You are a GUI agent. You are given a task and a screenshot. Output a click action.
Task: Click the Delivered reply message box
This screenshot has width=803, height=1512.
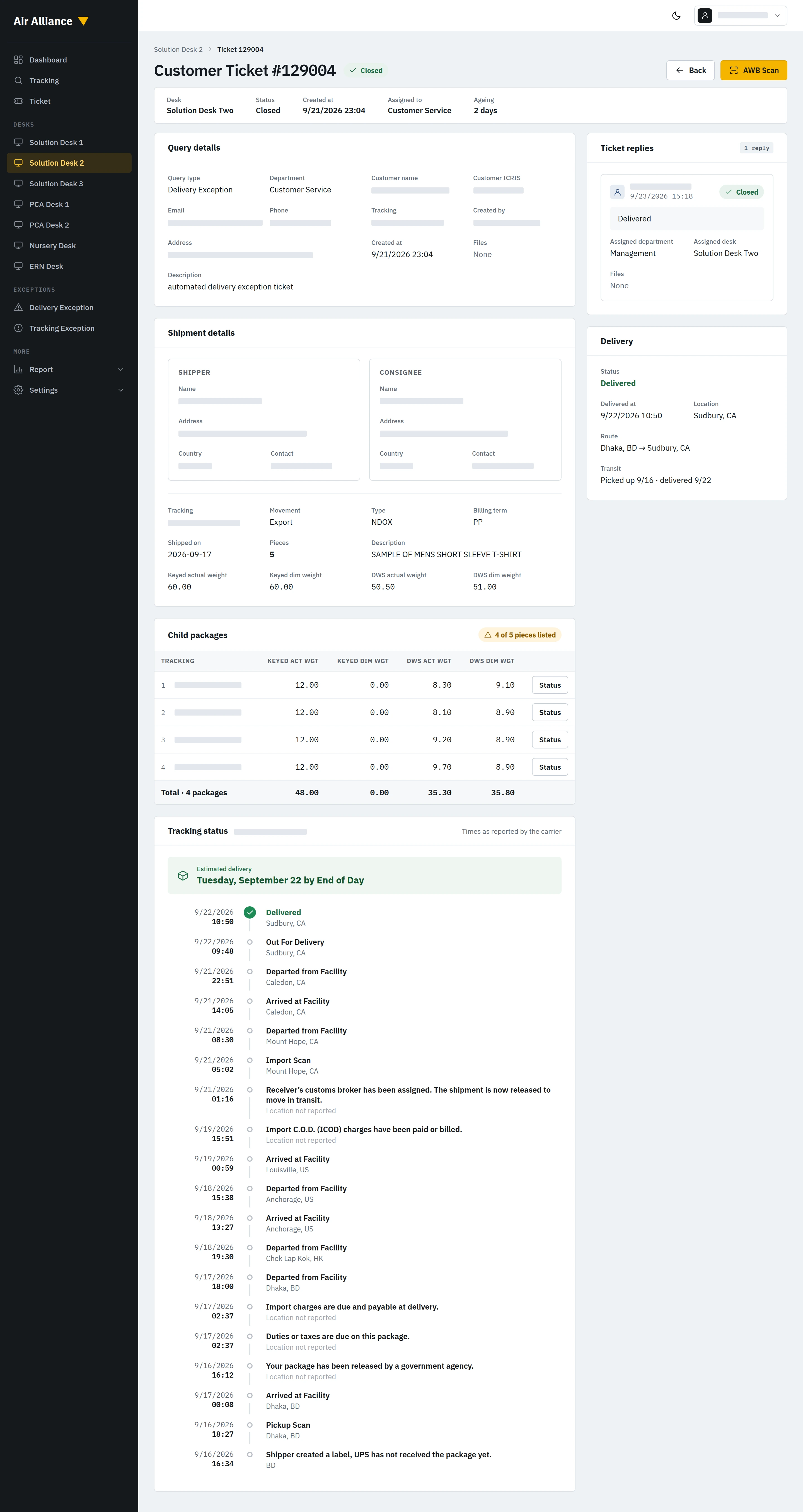tap(686, 218)
